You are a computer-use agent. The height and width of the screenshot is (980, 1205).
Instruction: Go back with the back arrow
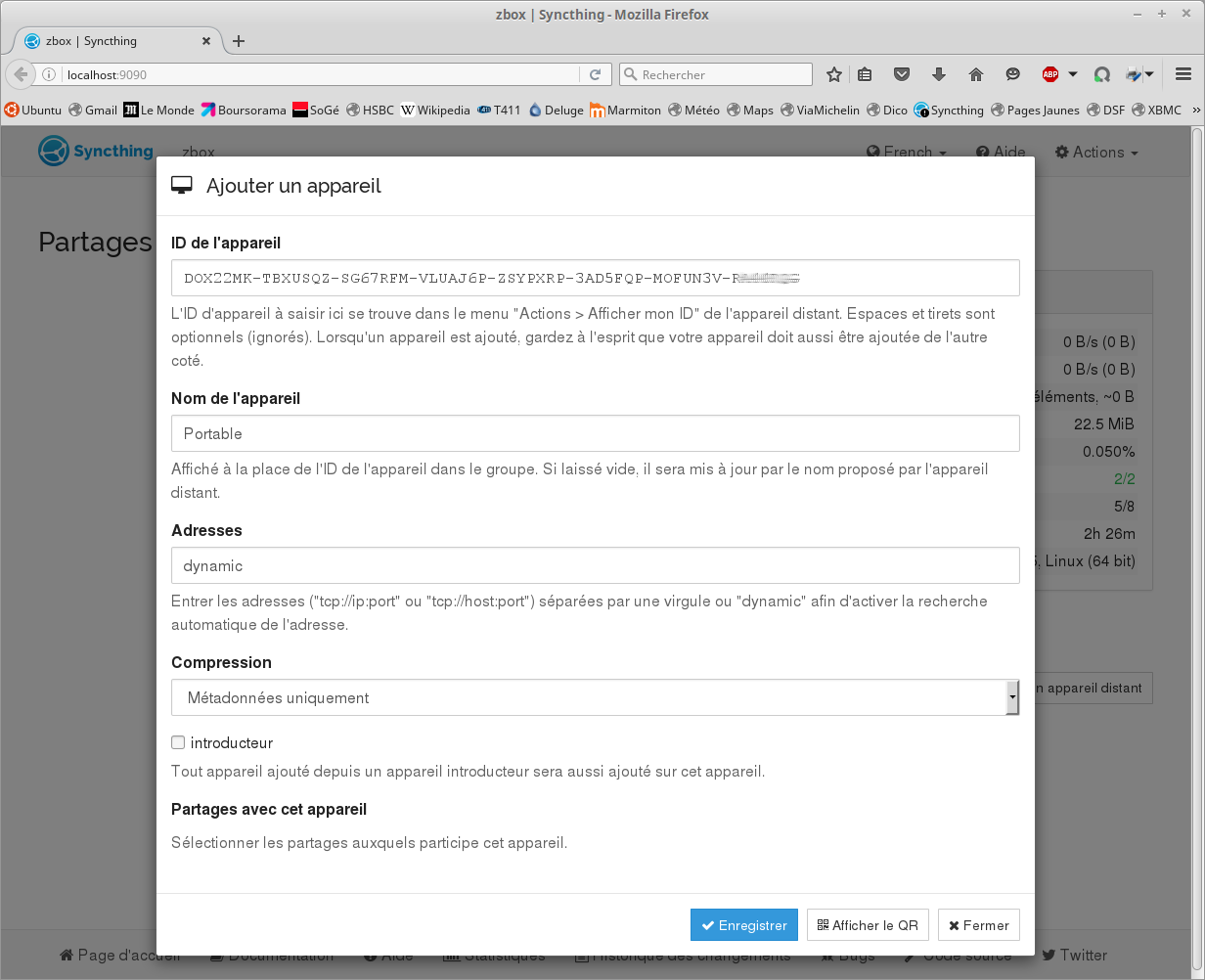(x=21, y=74)
